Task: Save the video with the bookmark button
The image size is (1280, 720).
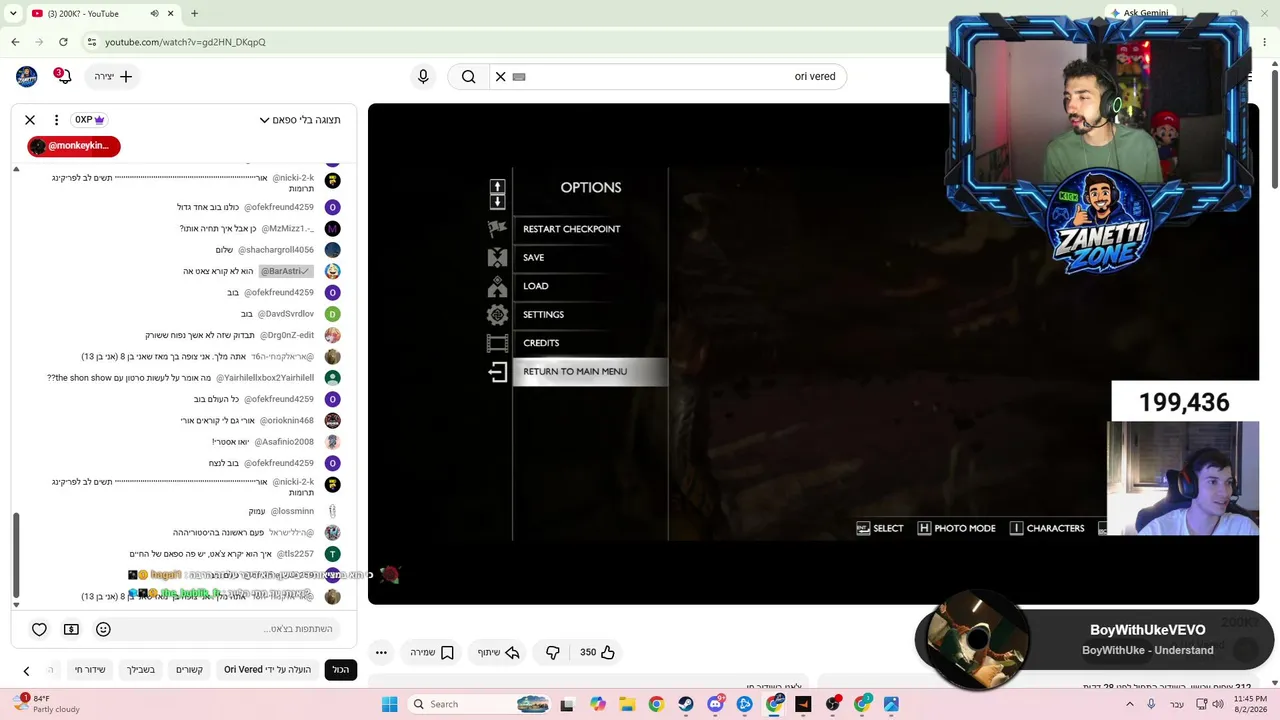Action: click(432, 652)
